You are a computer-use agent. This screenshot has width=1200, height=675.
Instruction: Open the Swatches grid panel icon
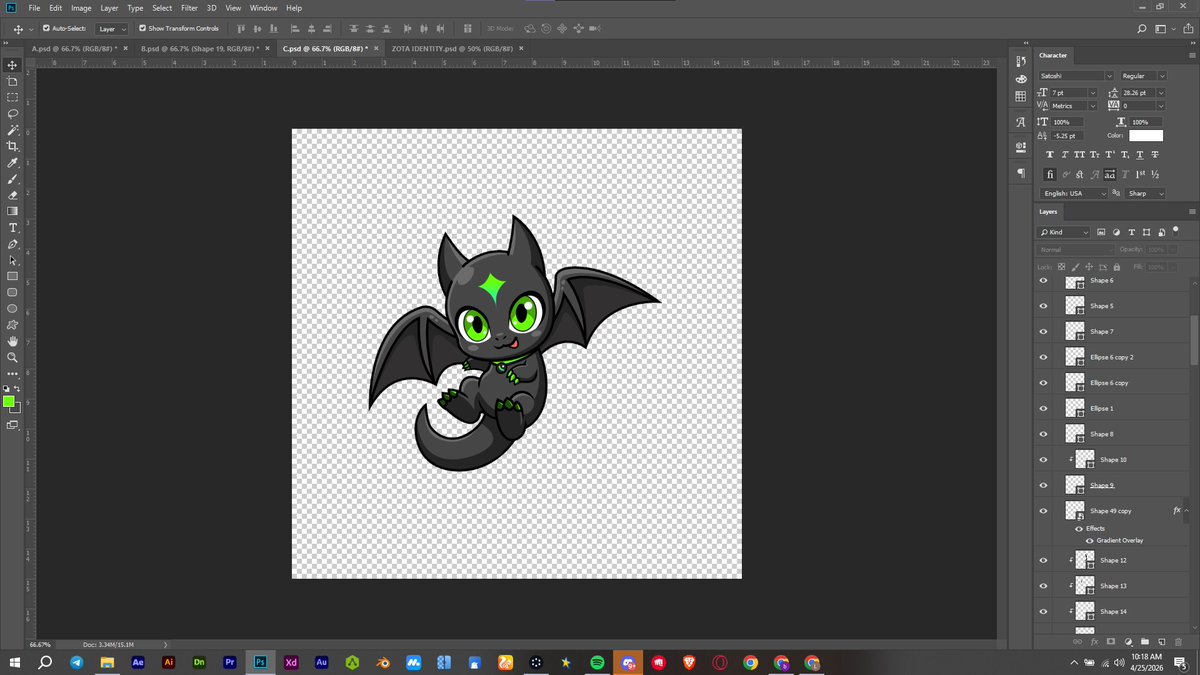1020,96
